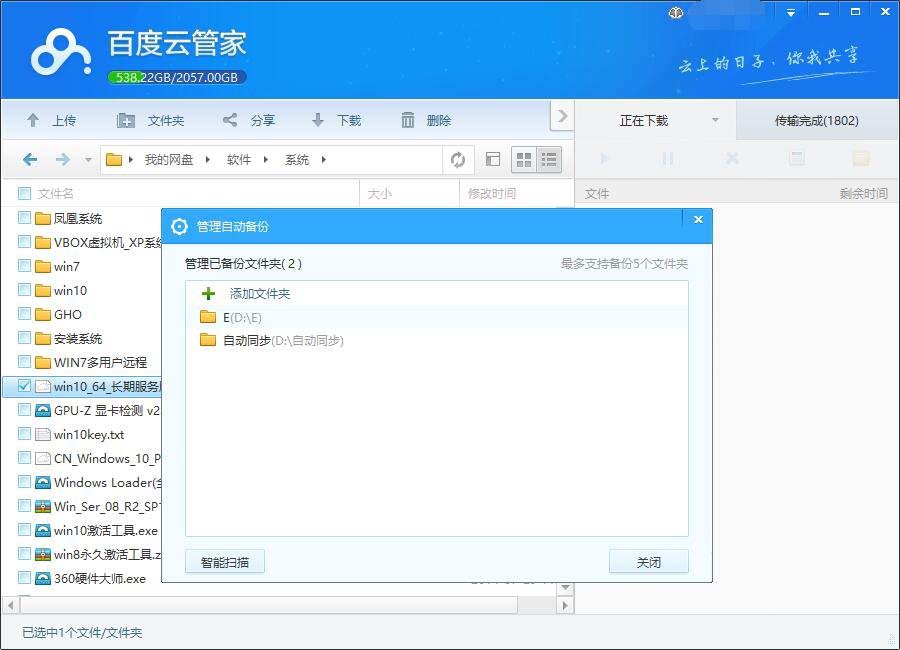Image resolution: width=900 pixels, height=650 pixels.
Task: Check the box for 360硬件大师.exe
Action: [x=24, y=578]
